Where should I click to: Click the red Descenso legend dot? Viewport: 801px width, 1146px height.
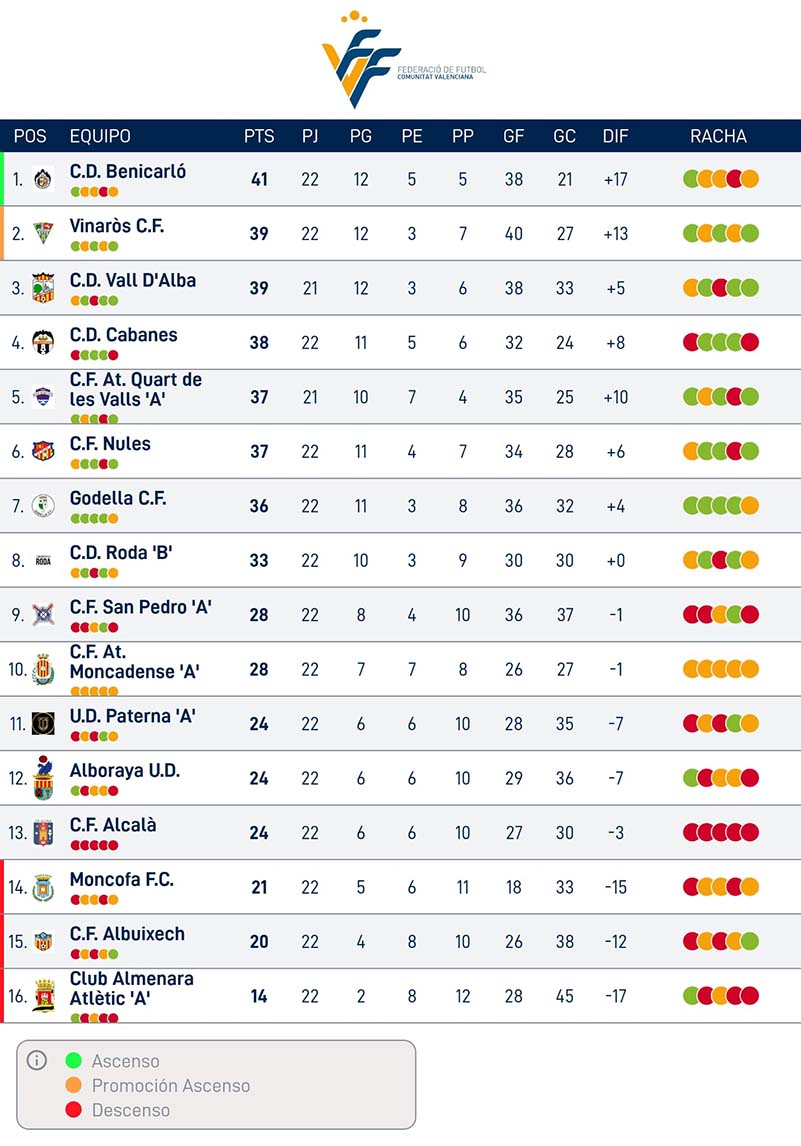(x=73, y=1110)
